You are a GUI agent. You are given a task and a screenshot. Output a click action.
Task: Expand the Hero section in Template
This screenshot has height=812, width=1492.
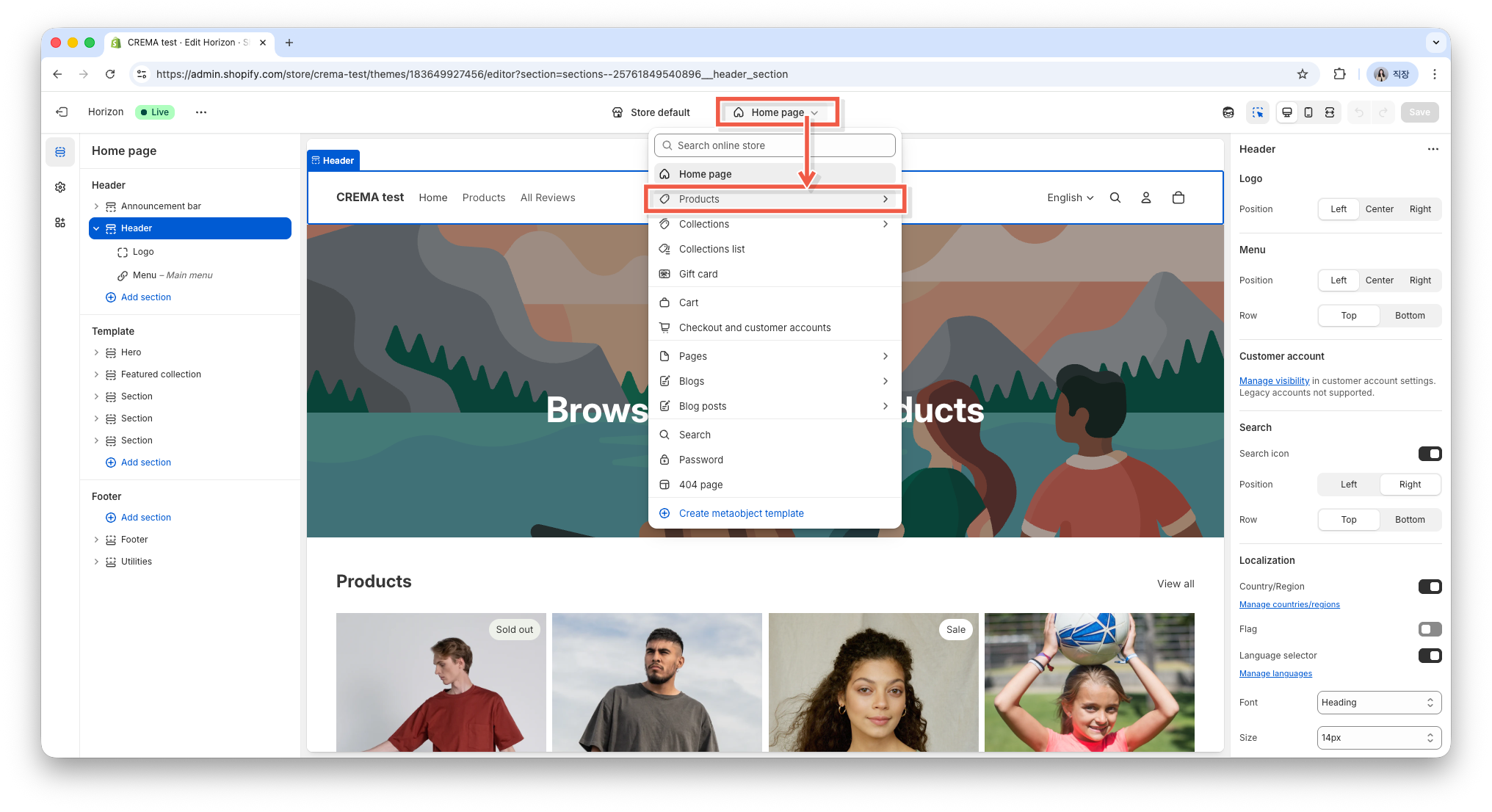point(96,352)
